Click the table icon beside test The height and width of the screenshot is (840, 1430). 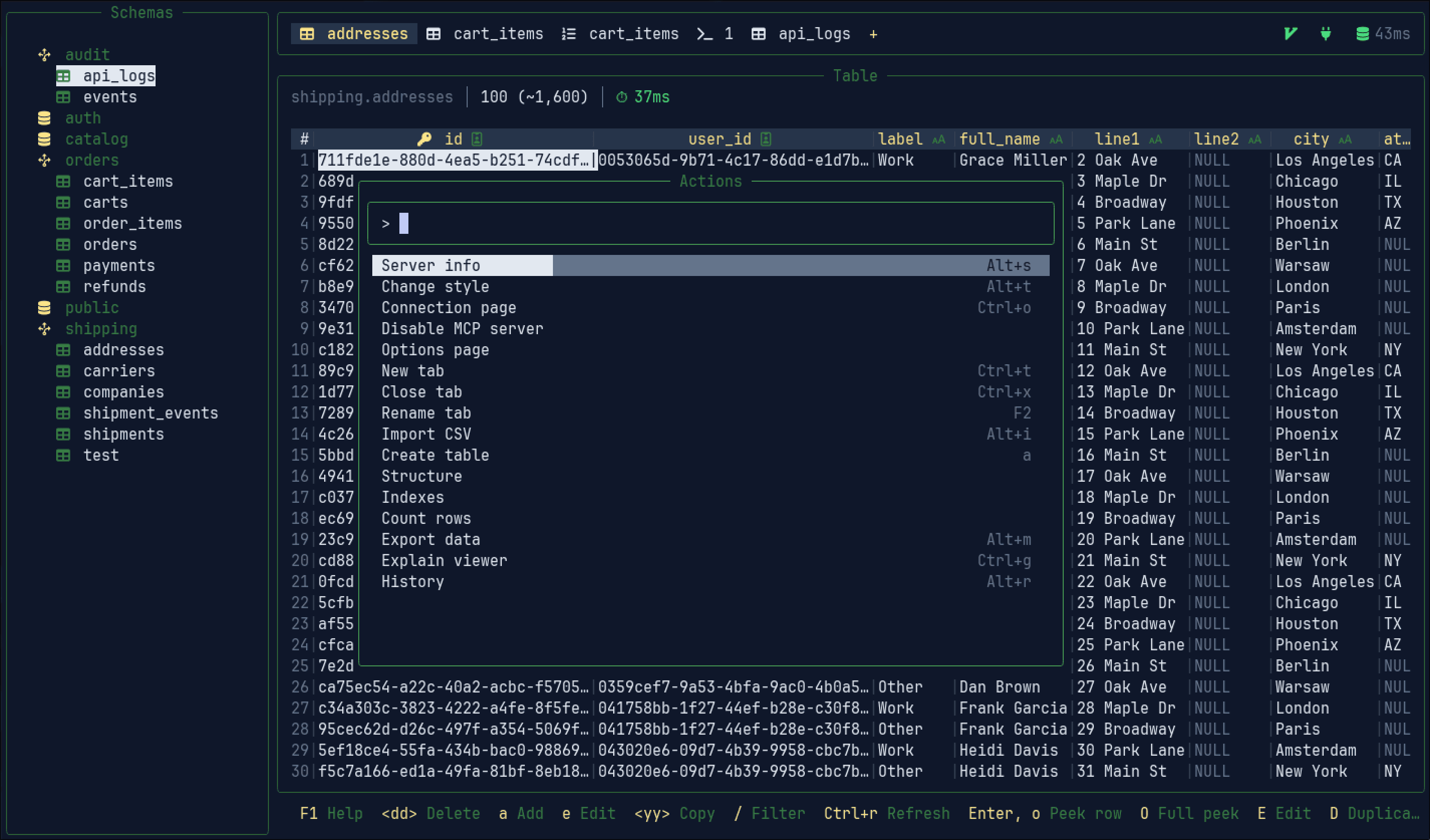tap(64, 455)
